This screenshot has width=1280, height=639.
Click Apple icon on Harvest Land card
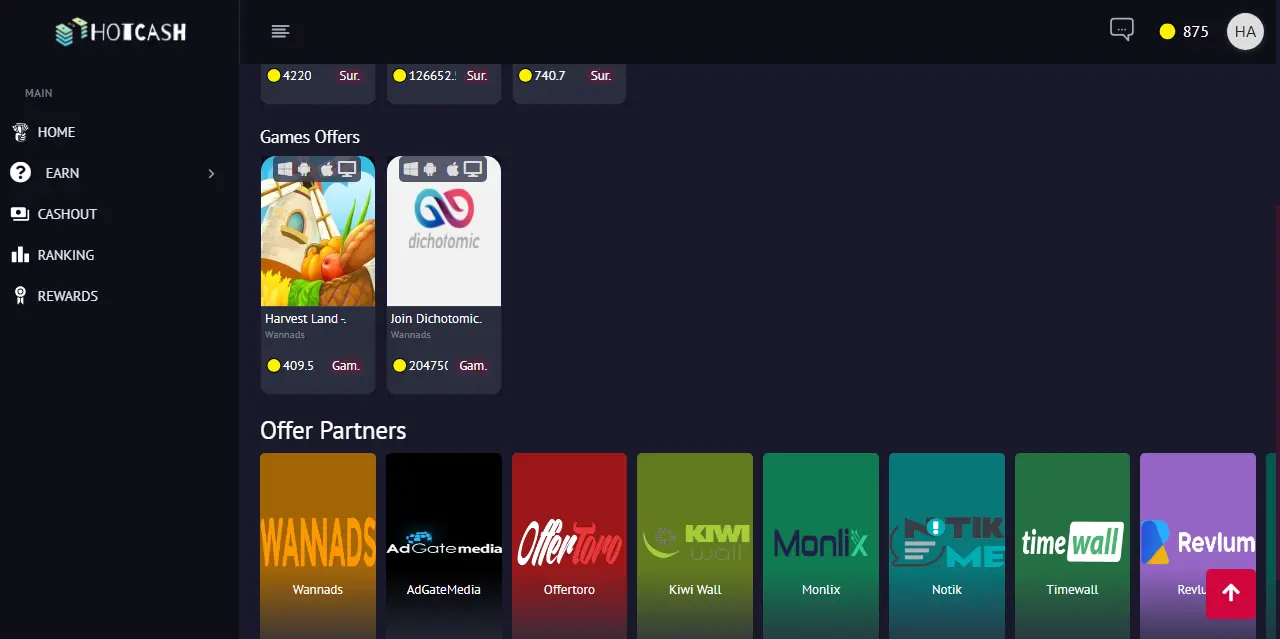[x=326, y=169]
